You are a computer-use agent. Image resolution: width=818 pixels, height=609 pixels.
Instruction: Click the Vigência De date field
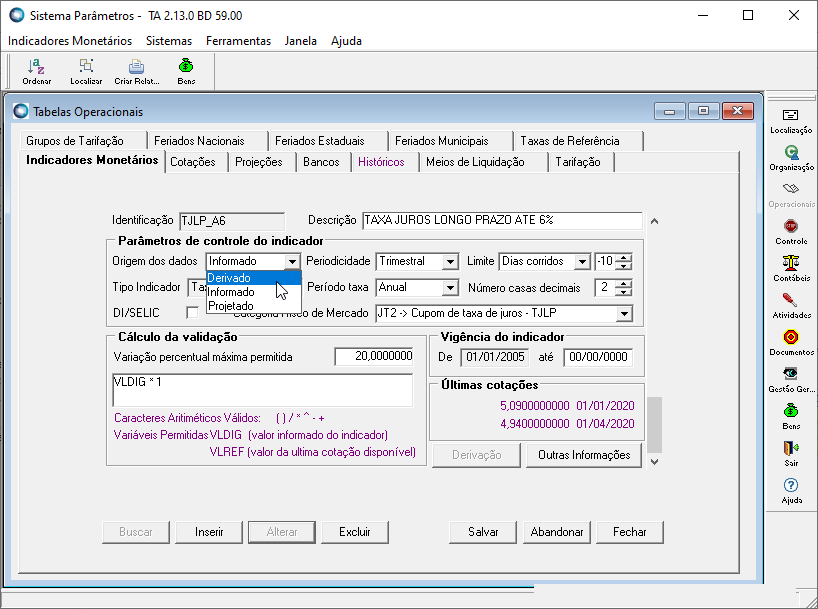coord(495,357)
